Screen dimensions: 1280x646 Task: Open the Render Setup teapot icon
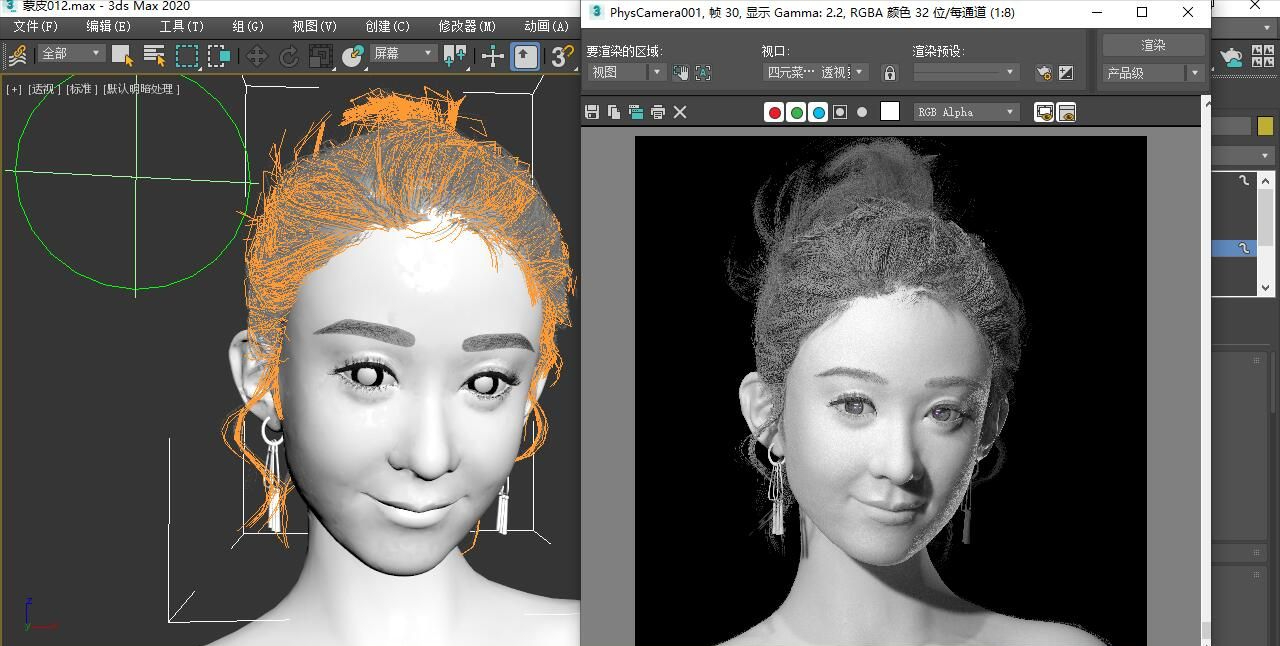[1044, 72]
